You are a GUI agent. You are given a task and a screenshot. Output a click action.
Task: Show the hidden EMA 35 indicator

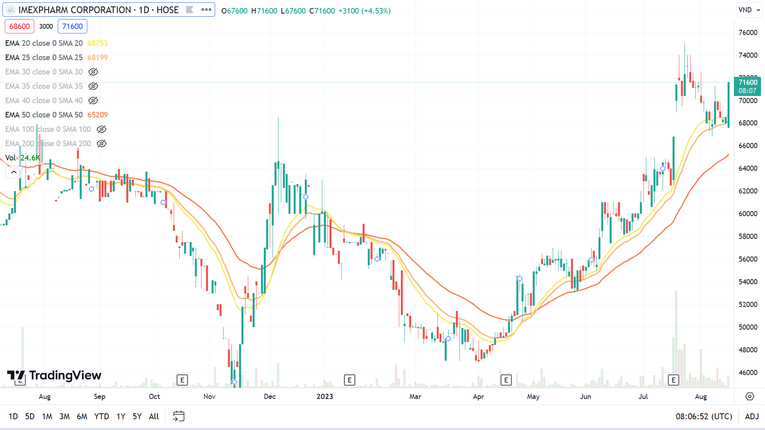[x=93, y=86]
